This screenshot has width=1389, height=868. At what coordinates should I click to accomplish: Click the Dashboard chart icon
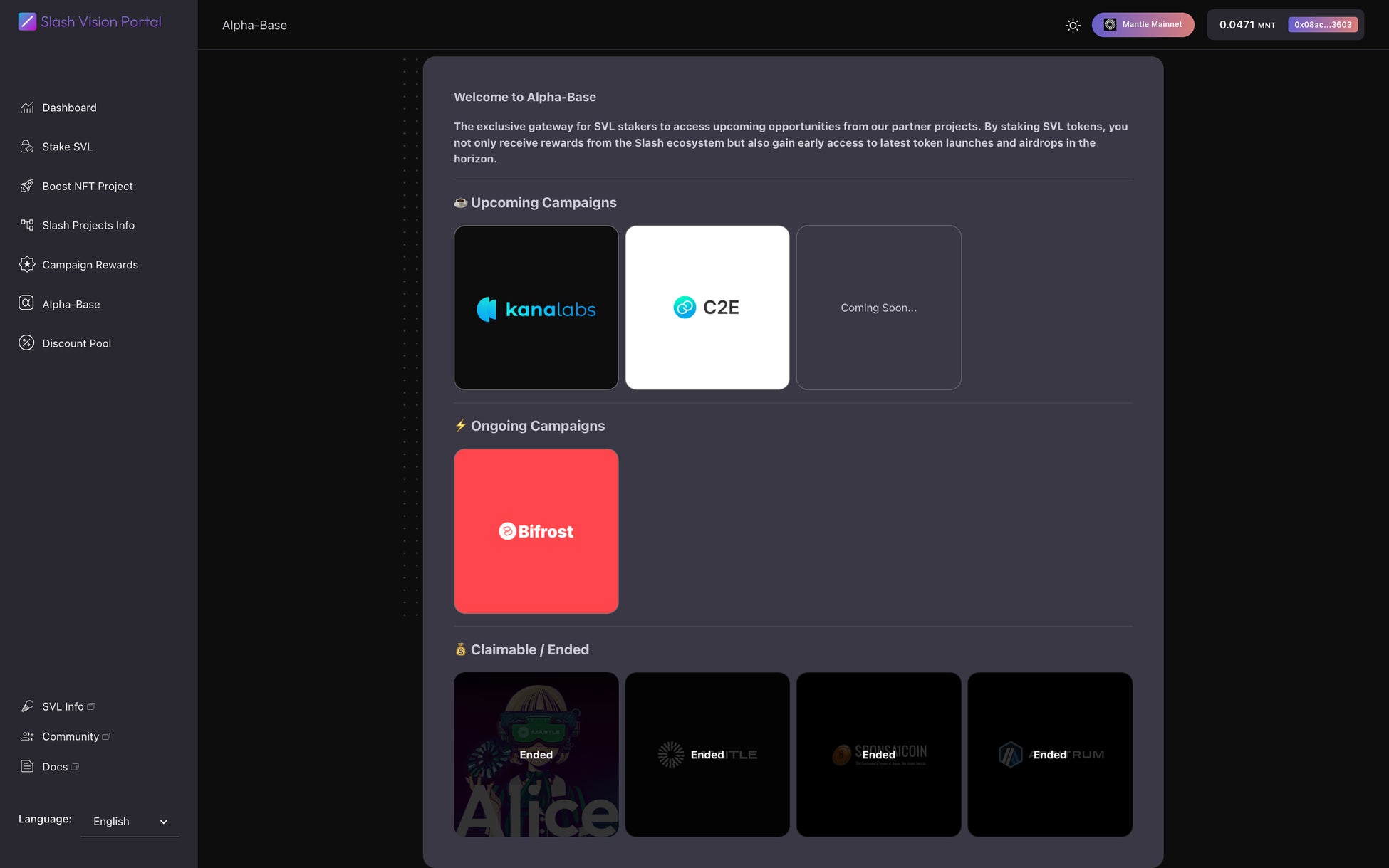pos(27,108)
